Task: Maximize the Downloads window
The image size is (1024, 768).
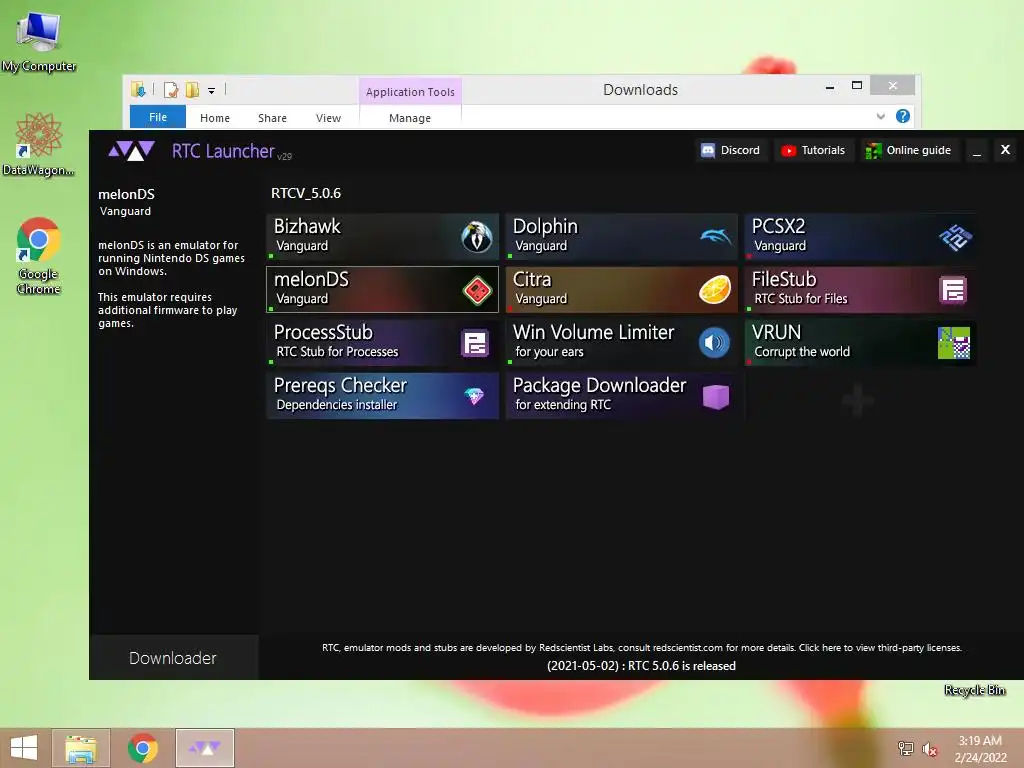Action: tap(857, 86)
